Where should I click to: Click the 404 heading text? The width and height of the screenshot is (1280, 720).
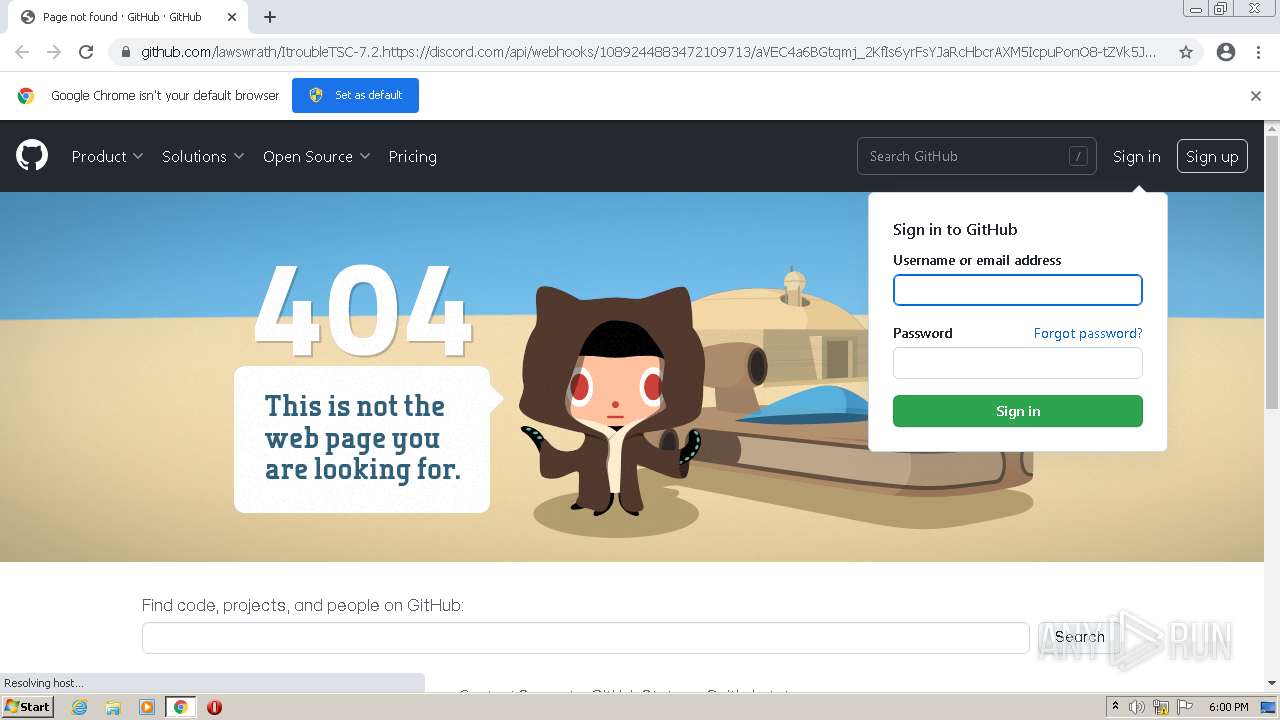[361, 311]
